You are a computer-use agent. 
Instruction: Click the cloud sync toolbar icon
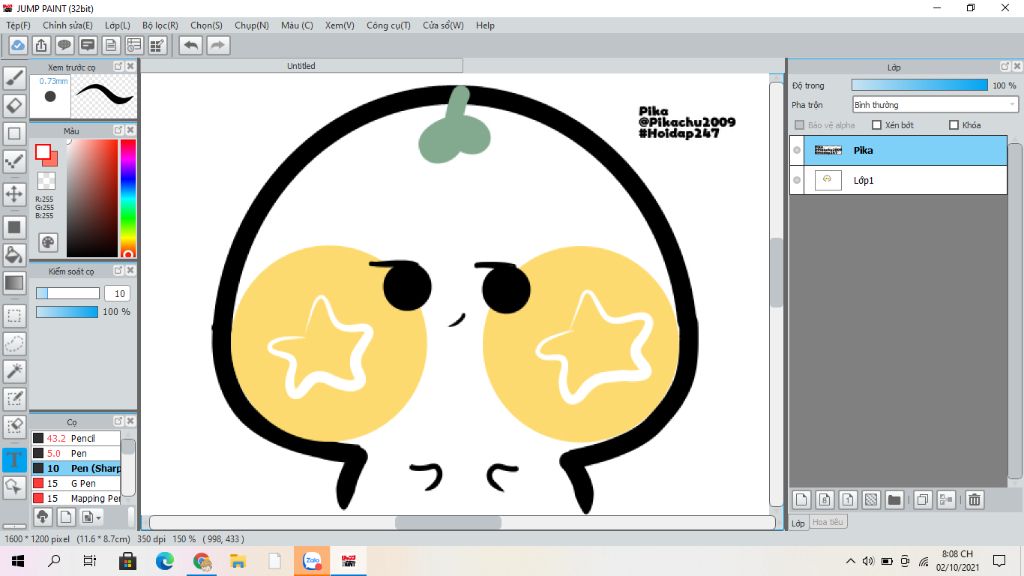(x=18, y=45)
